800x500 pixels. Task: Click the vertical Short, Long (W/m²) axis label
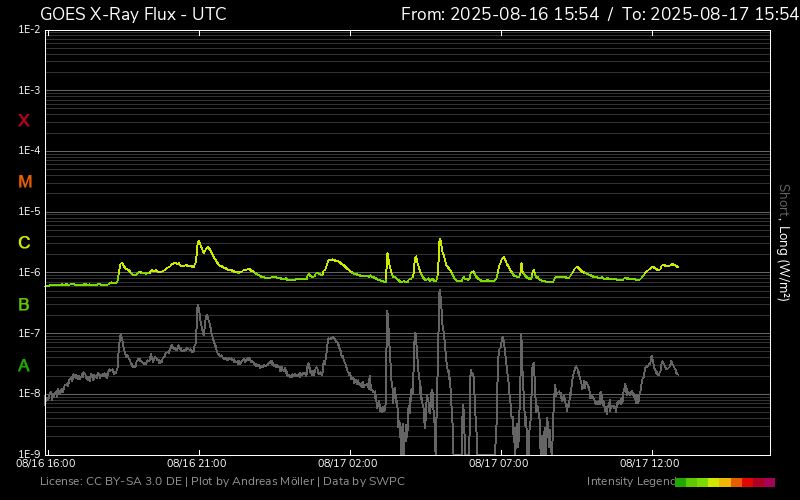pos(785,242)
